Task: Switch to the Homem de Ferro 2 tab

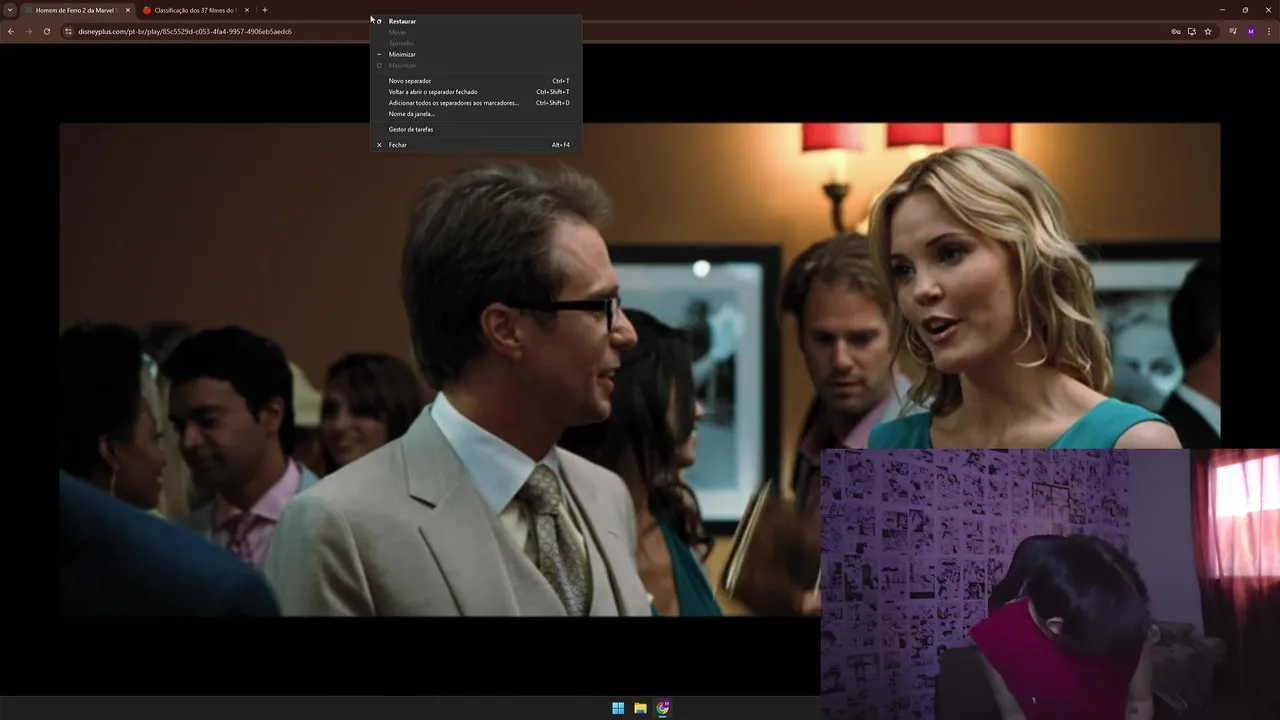Action: click(x=78, y=10)
